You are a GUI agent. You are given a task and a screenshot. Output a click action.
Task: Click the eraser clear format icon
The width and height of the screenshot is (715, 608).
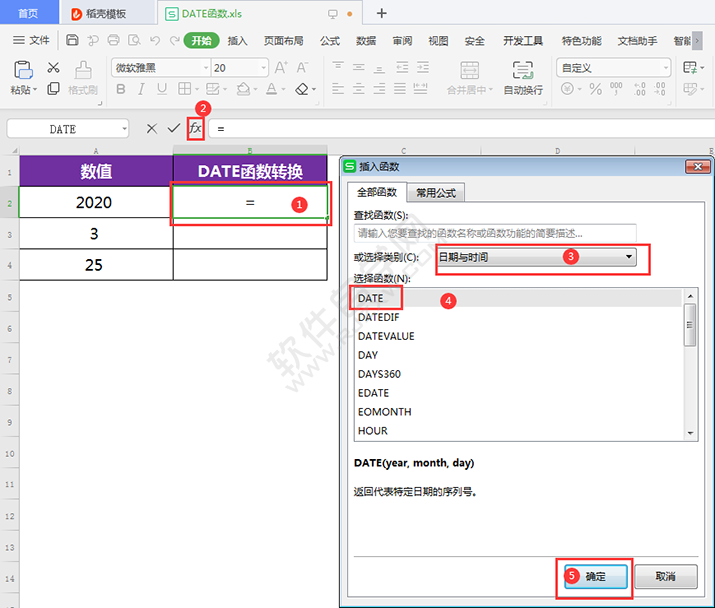click(x=301, y=89)
